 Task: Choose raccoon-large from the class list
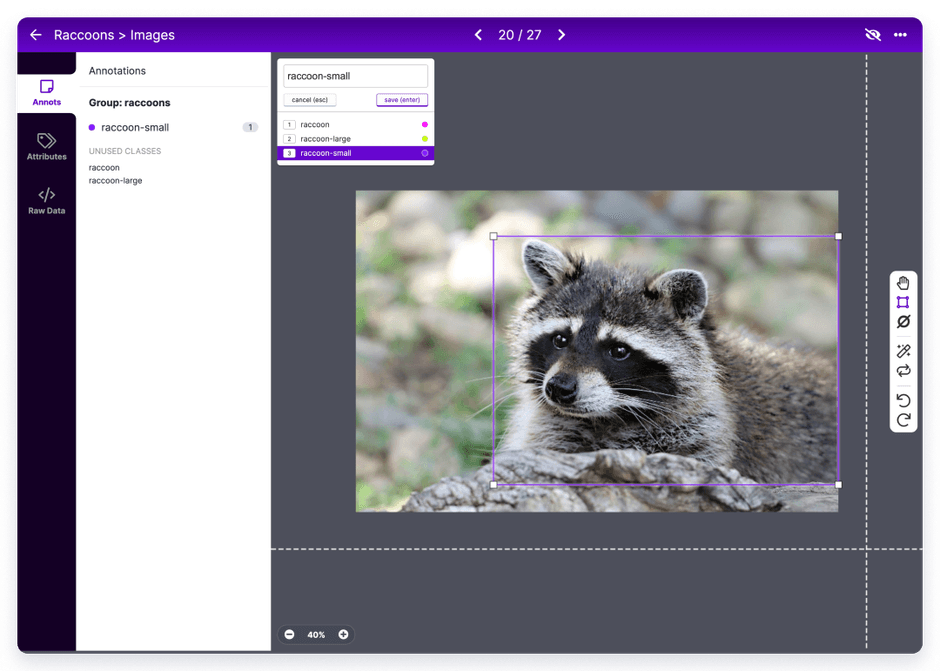pos(325,139)
